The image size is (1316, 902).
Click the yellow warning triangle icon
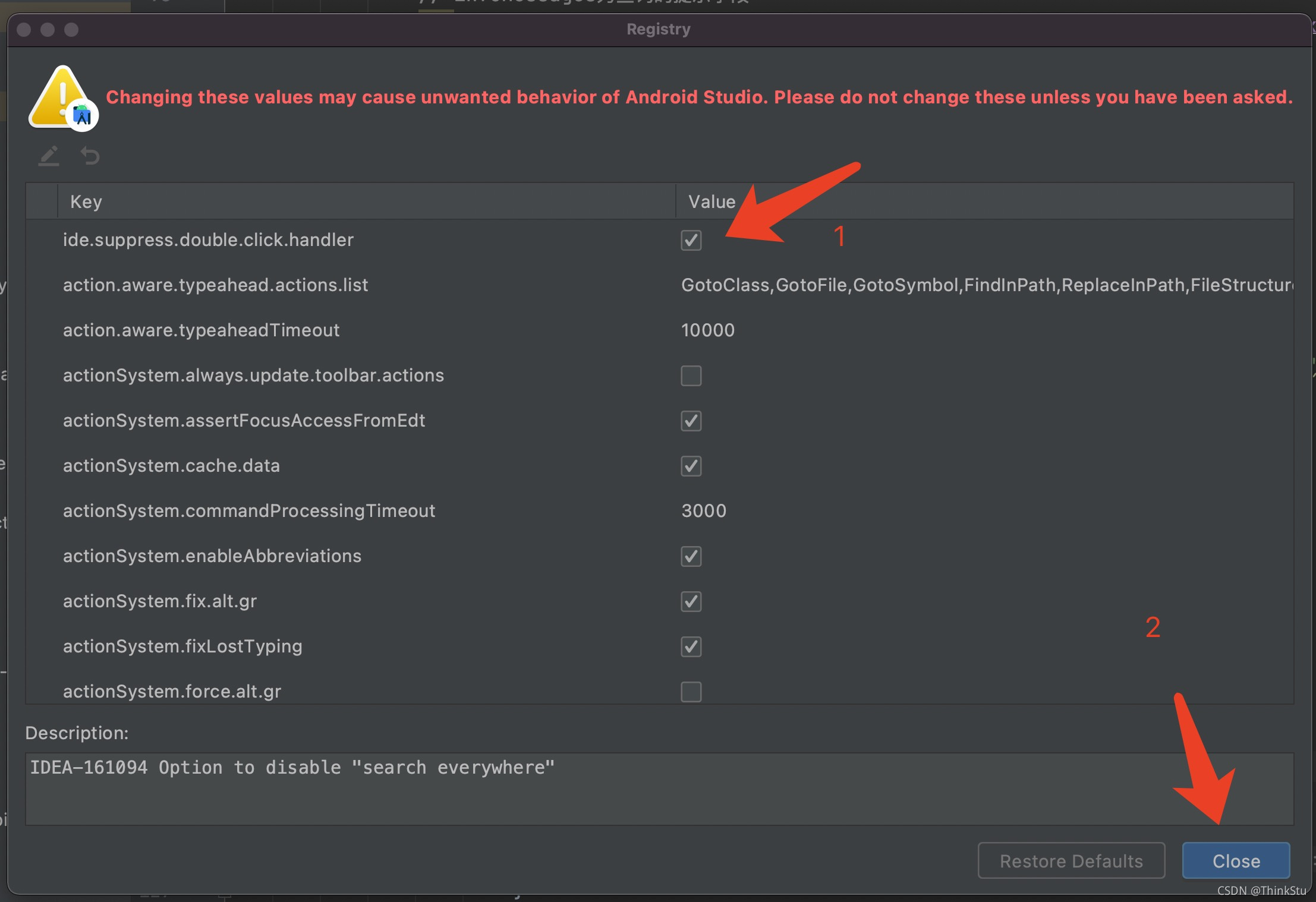coord(60,97)
